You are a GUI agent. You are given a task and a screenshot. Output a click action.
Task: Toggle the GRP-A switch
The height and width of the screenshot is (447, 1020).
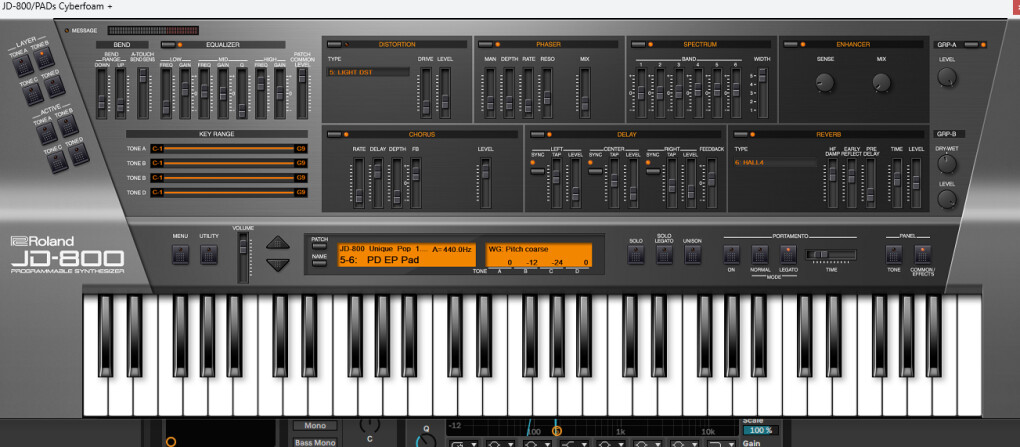971,44
